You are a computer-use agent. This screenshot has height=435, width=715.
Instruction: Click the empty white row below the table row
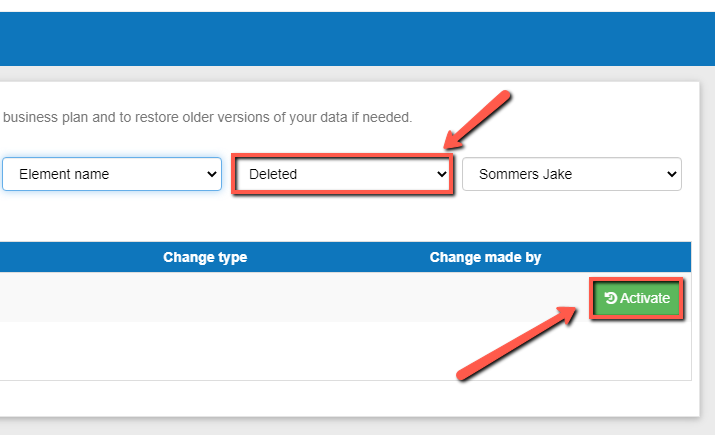point(300,350)
